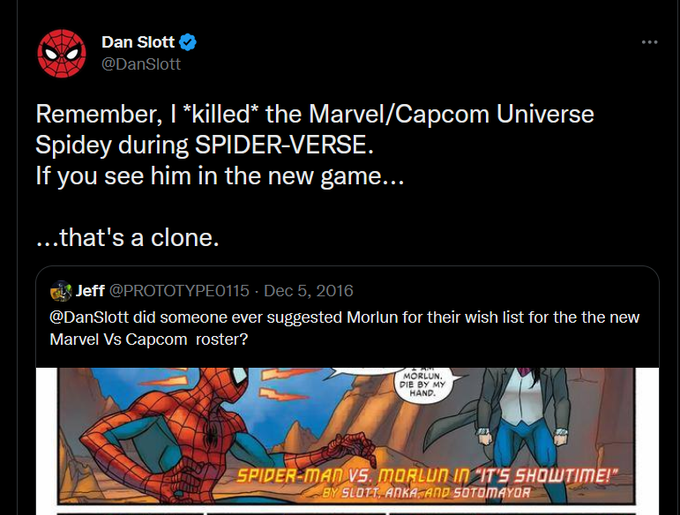This screenshot has width=680, height=515.
Task: Open the quoted tweet about Marvel Vs Capcom roster
Action: [x=347, y=316]
